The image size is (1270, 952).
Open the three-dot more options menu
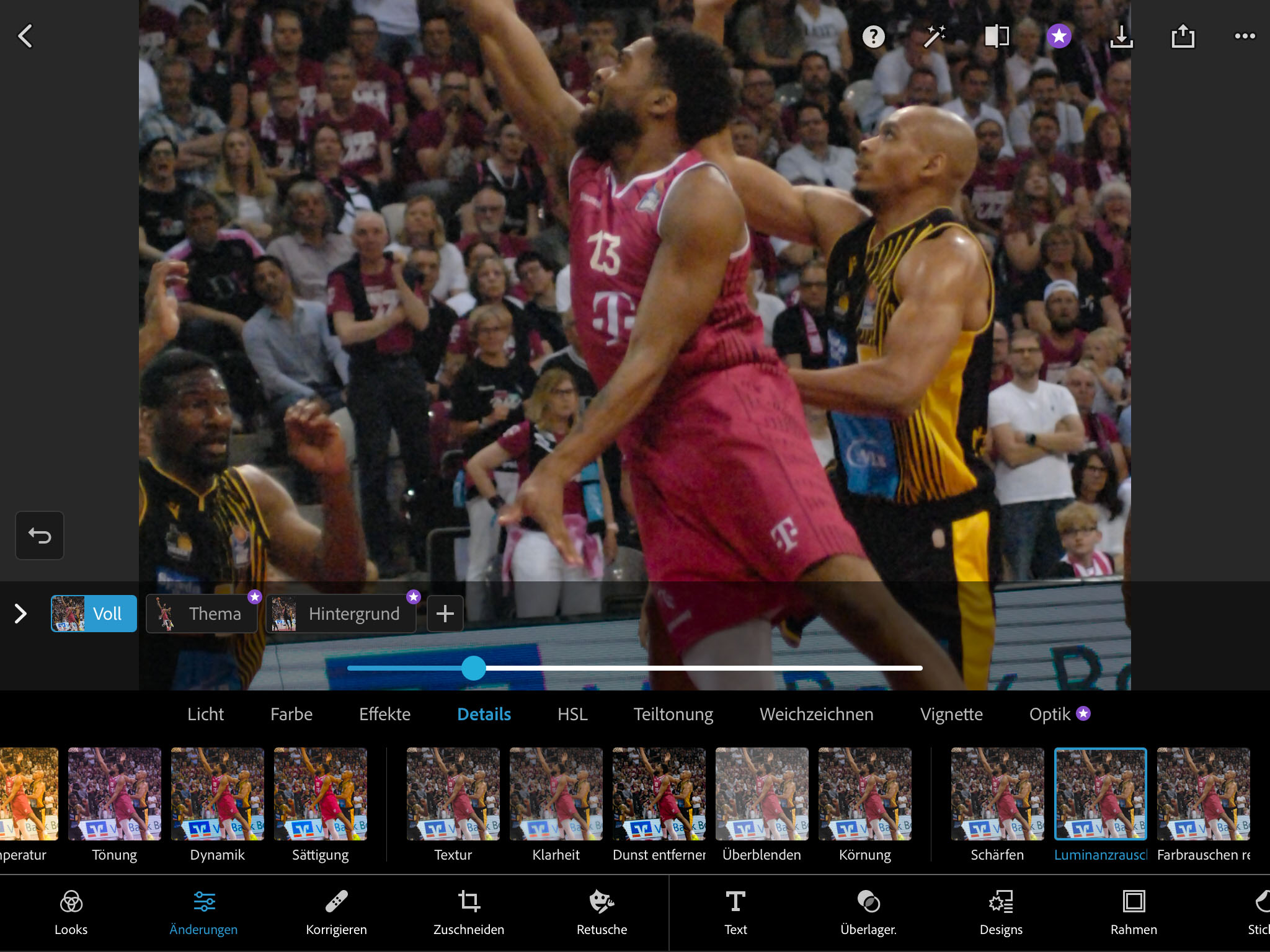[x=1245, y=37]
